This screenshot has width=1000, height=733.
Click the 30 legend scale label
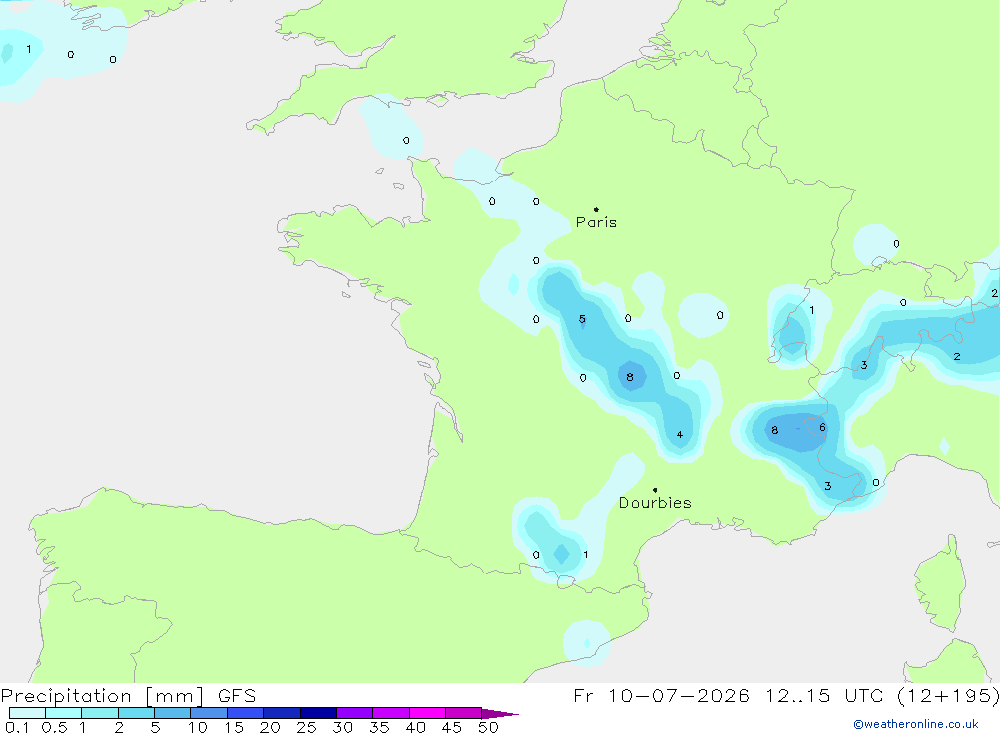click(x=343, y=727)
